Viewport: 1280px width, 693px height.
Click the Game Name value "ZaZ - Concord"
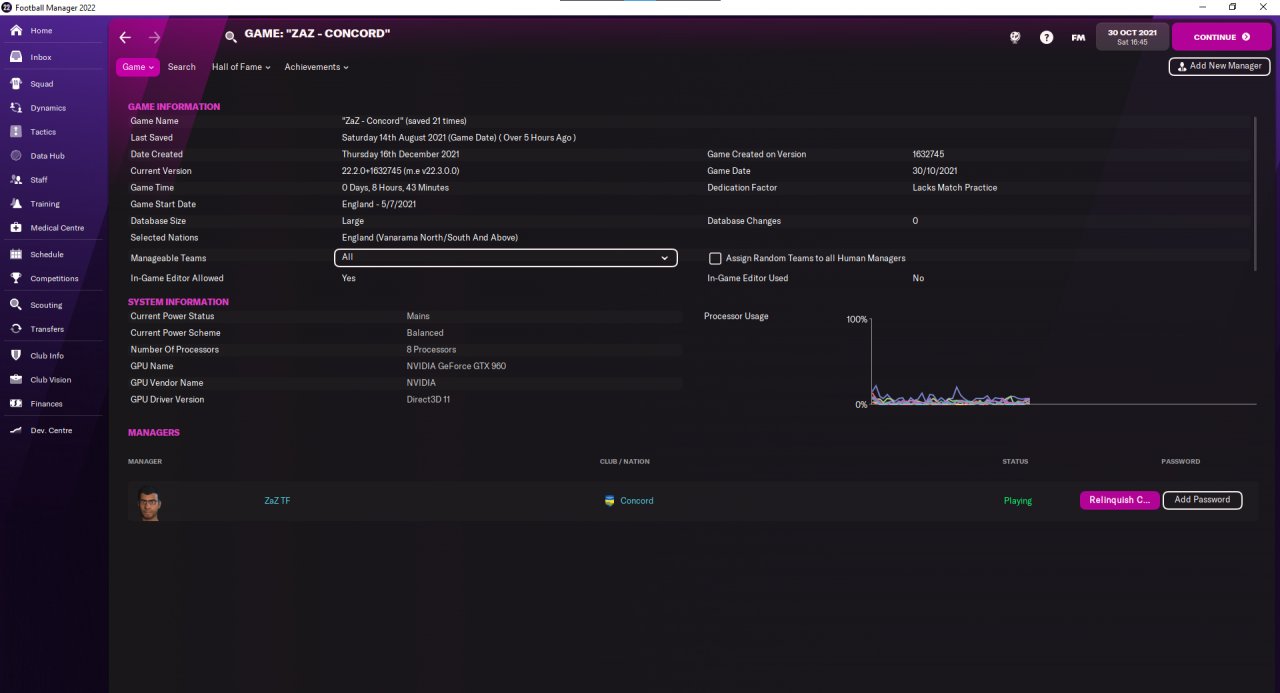coord(404,121)
